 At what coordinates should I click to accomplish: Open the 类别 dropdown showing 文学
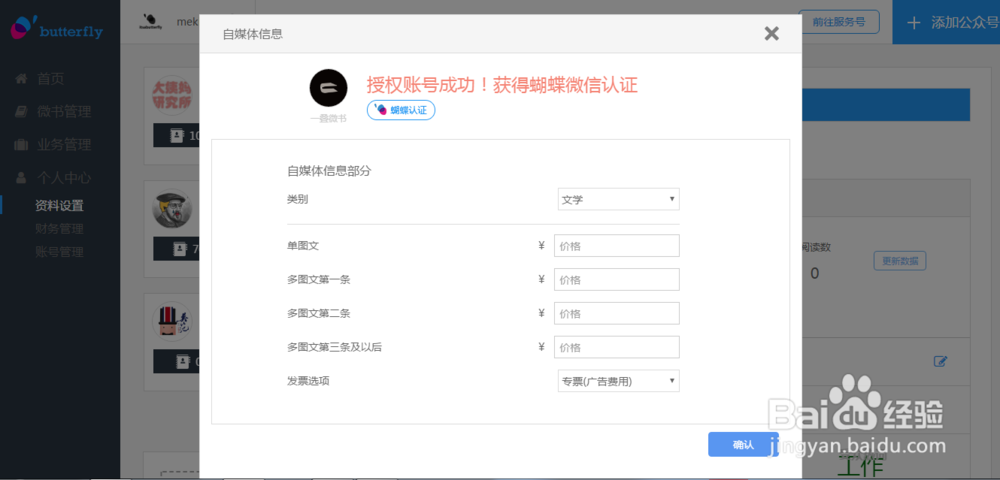pyautogui.click(x=619, y=199)
